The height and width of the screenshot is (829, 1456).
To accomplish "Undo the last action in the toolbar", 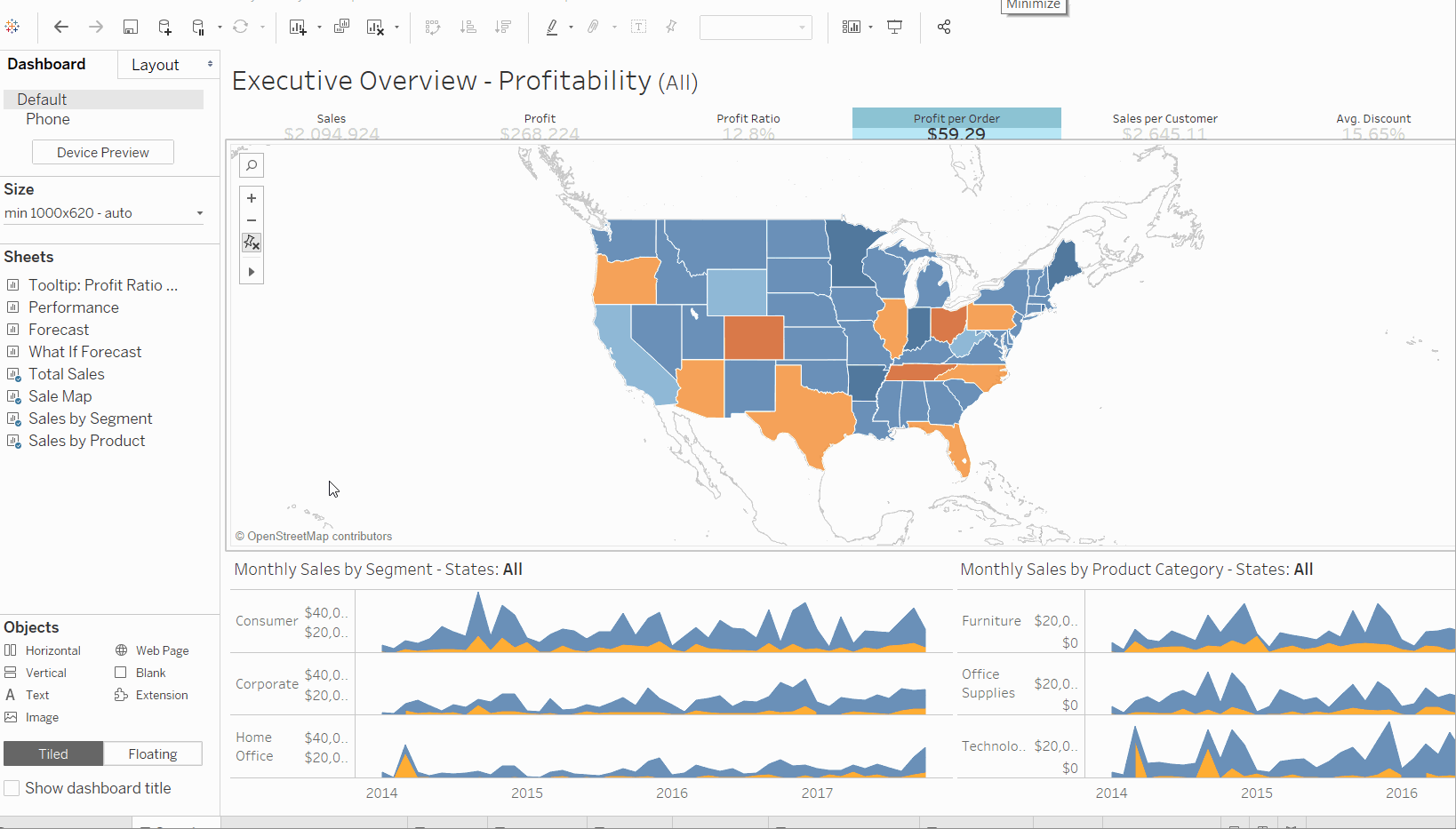I will [60, 27].
